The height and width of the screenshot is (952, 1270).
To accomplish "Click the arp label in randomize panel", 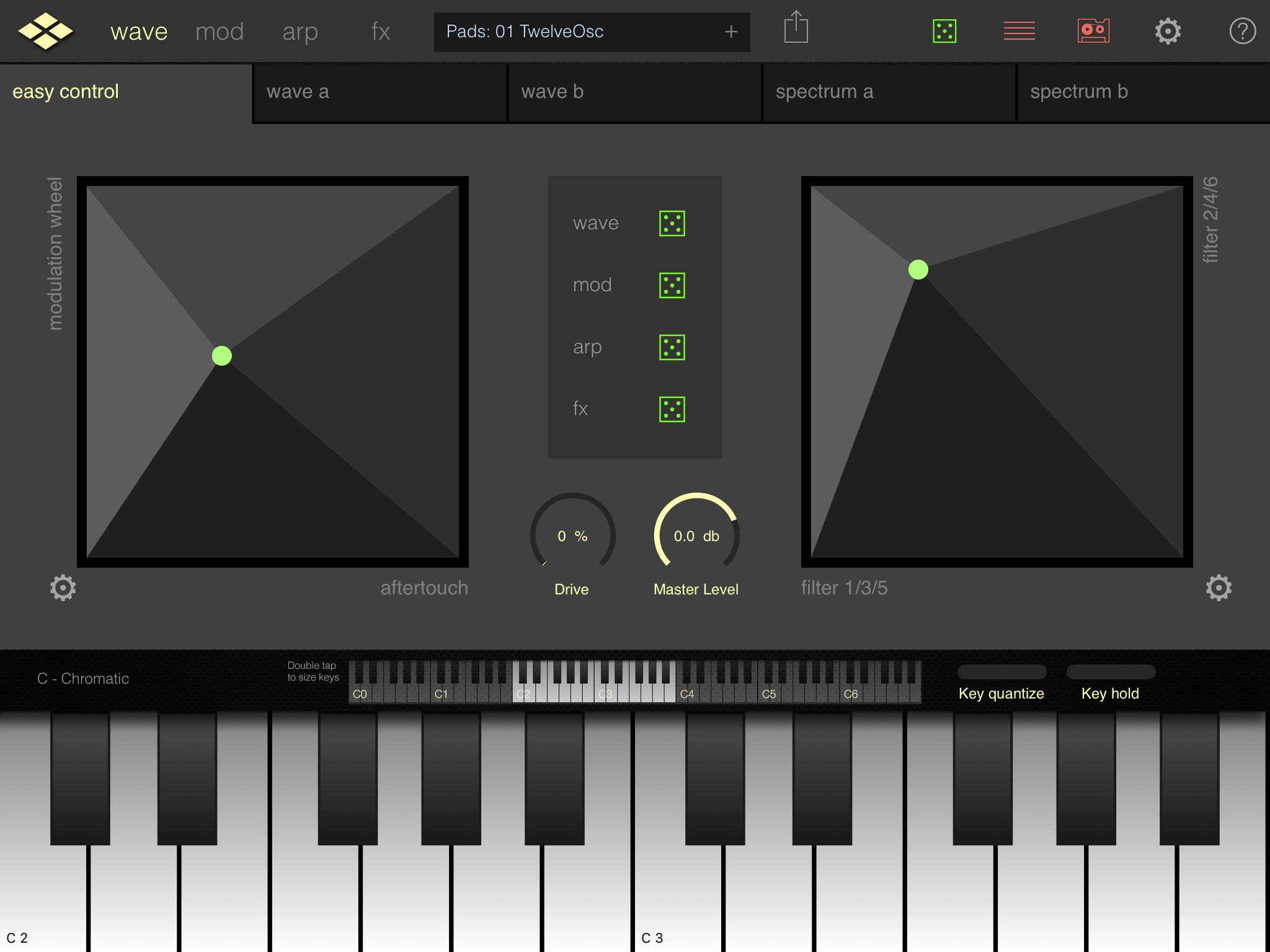I will coord(587,348).
